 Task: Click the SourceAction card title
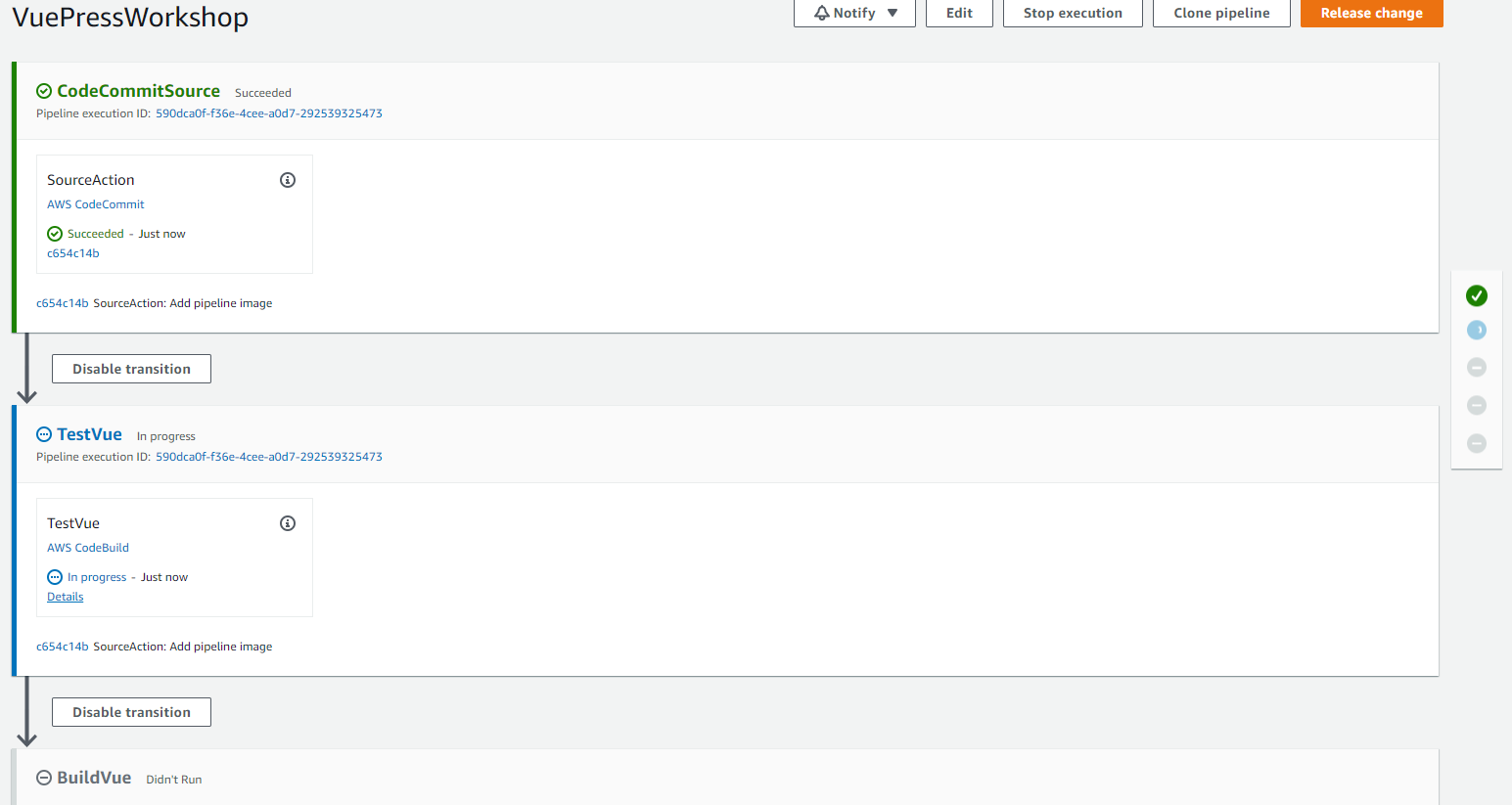click(x=91, y=180)
